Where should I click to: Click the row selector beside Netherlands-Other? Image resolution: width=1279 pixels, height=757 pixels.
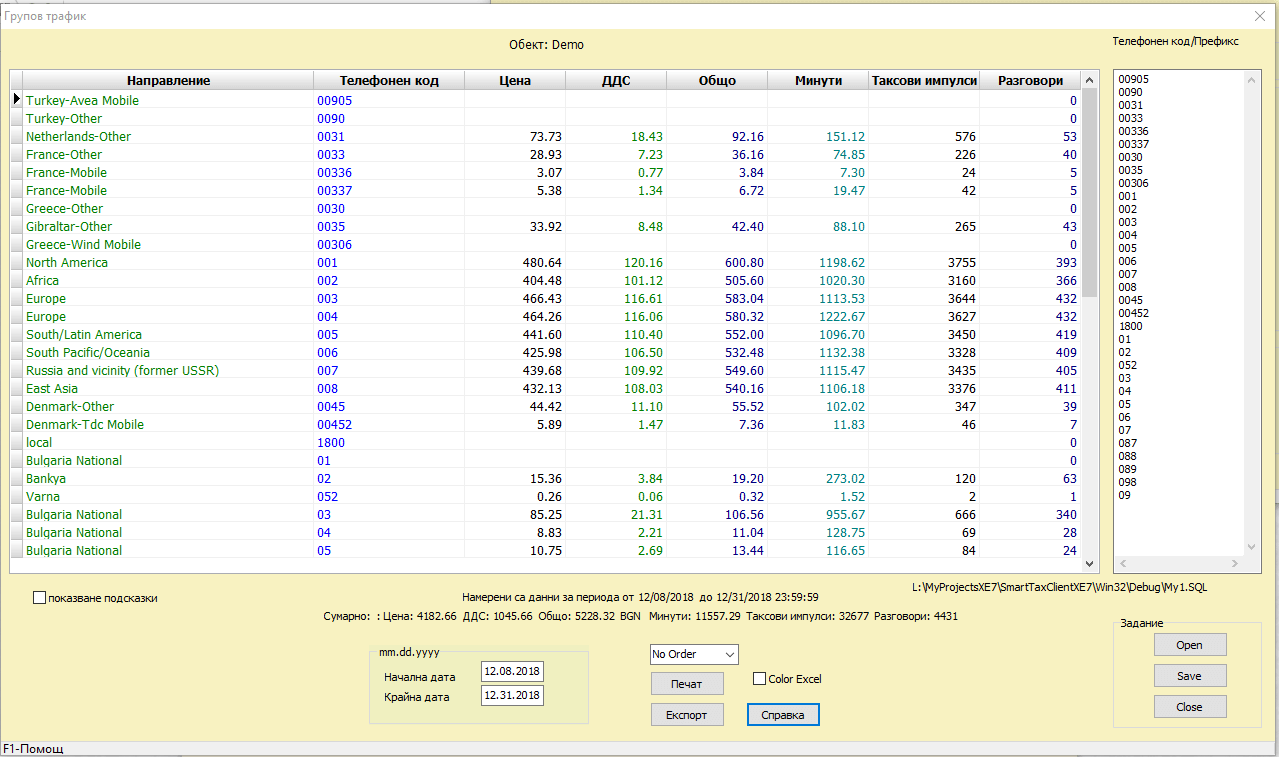click(16, 136)
